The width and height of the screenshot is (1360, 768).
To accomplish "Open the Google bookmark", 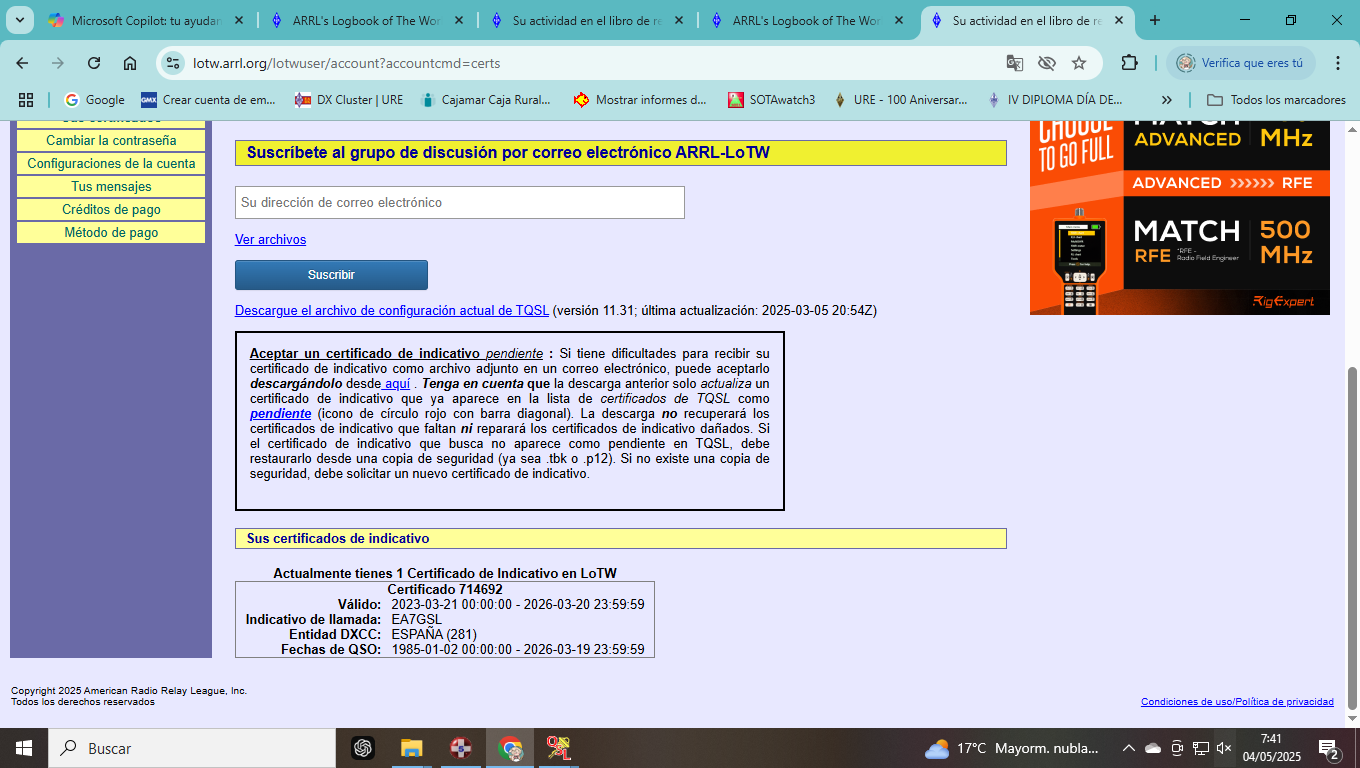I will [94, 99].
